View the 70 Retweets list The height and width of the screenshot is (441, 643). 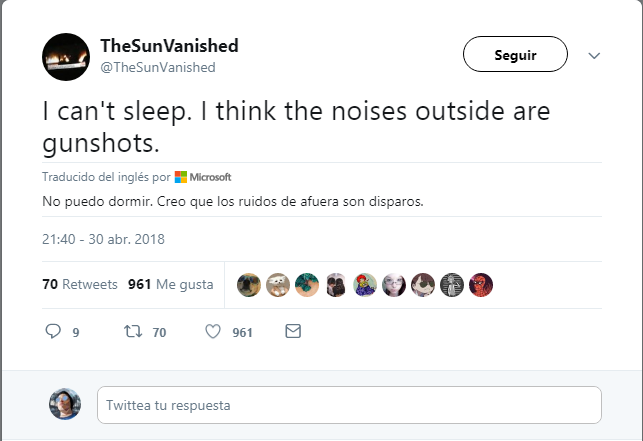click(x=80, y=284)
